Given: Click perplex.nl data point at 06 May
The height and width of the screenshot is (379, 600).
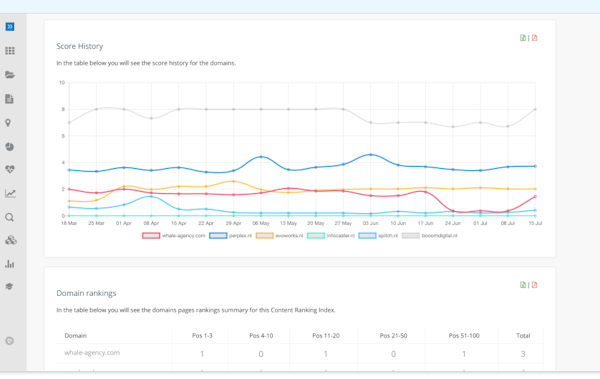Looking at the screenshot, I should (x=261, y=157).
